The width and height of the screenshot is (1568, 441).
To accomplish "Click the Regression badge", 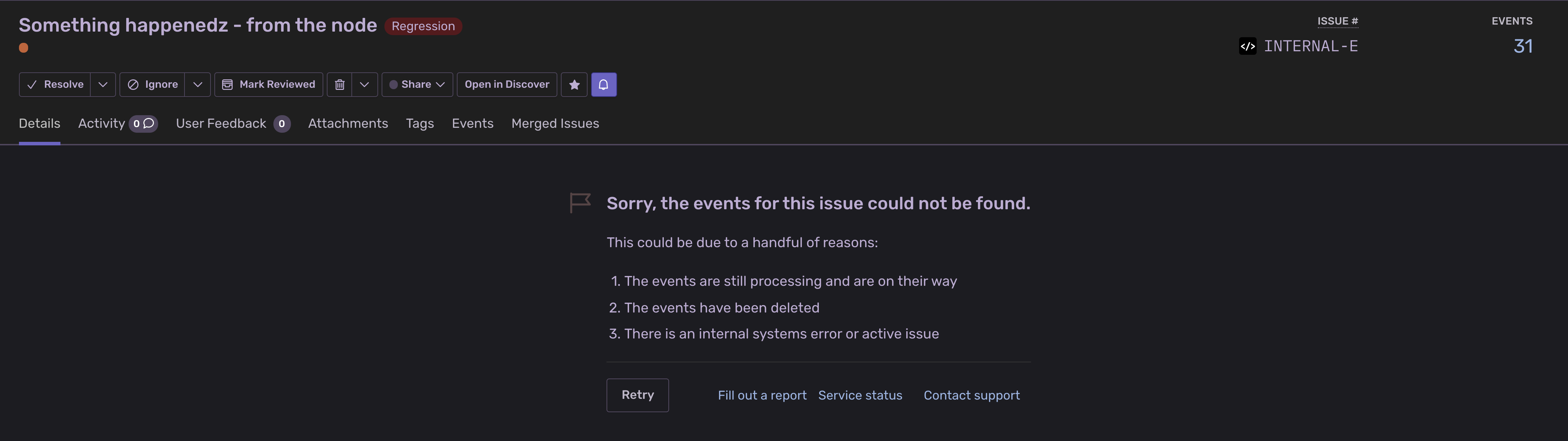I will (423, 26).
